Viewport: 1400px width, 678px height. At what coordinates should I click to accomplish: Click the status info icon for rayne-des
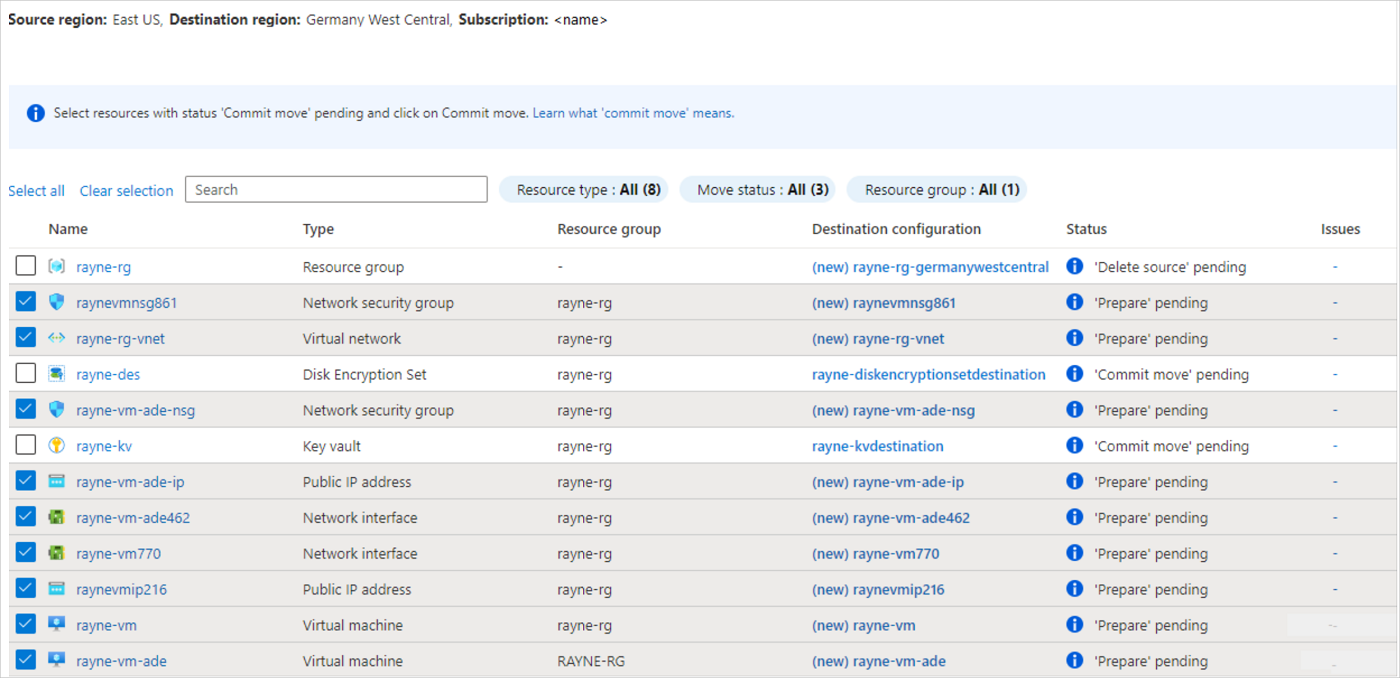1075,374
